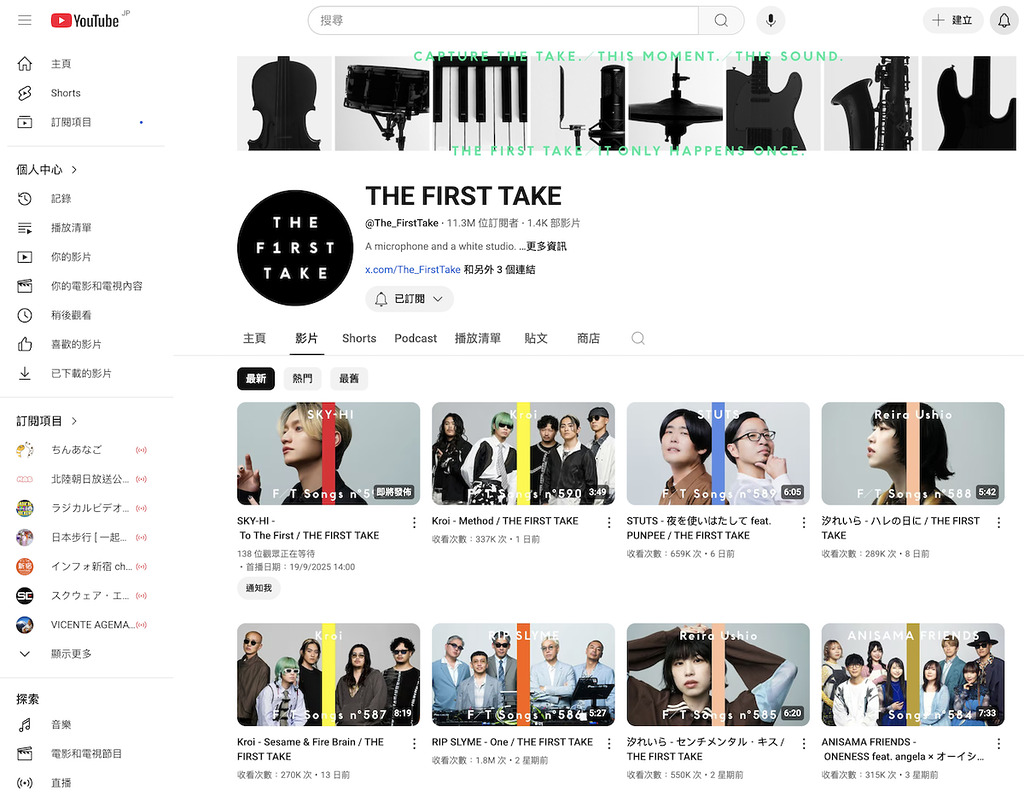Viewport: 1024px width, 802px height.
Task: Open RIP SLYME - One video title
Action: click(512, 743)
